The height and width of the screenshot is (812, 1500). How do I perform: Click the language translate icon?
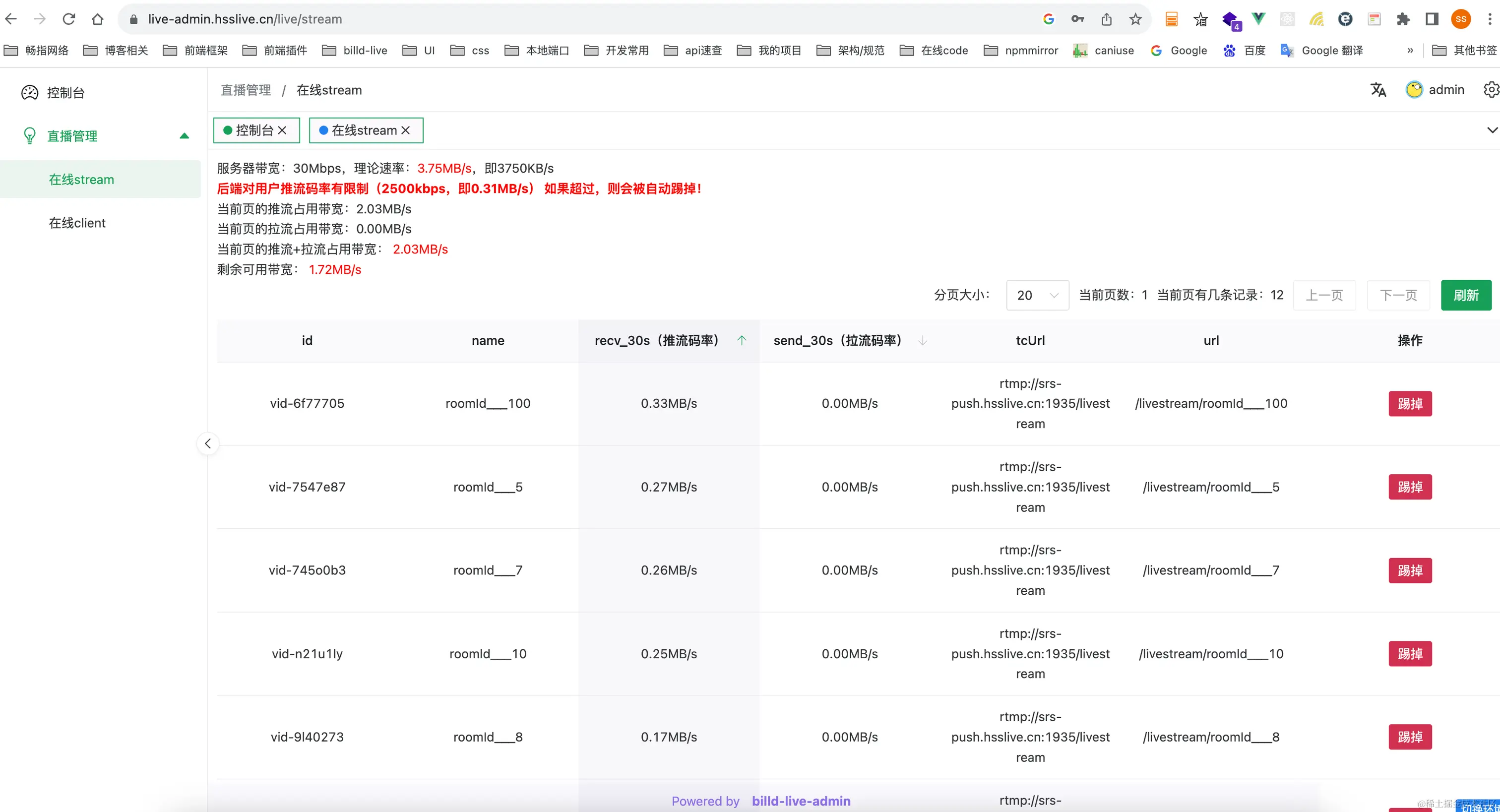tap(1378, 90)
